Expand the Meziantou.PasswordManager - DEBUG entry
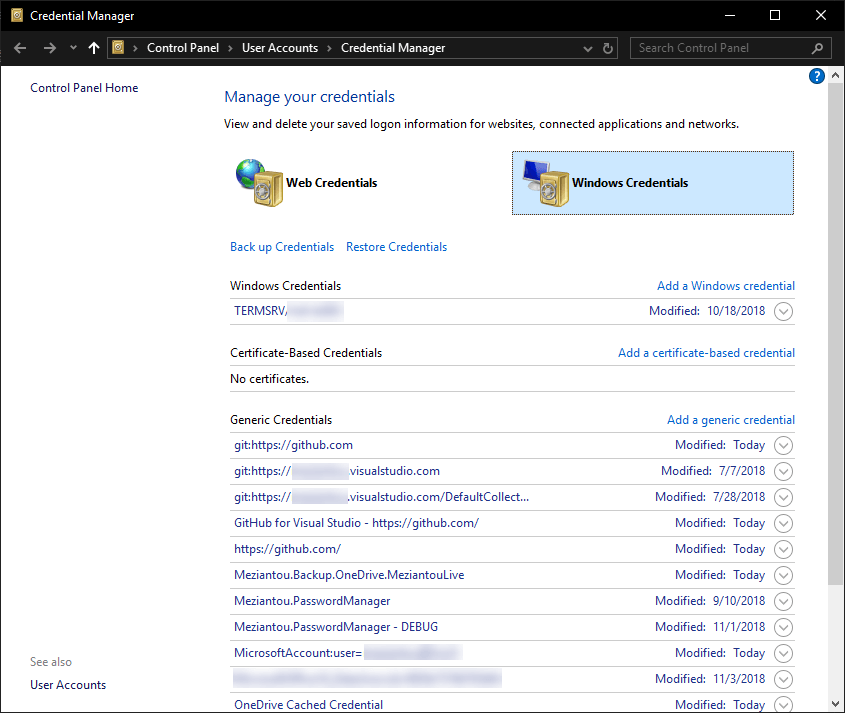845x713 pixels. (x=783, y=627)
